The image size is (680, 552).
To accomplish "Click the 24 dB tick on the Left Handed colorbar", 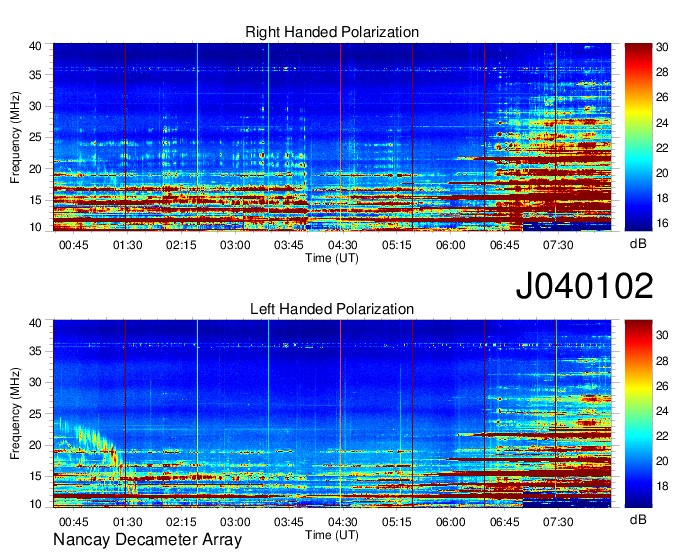I will pyautogui.click(x=662, y=411).
